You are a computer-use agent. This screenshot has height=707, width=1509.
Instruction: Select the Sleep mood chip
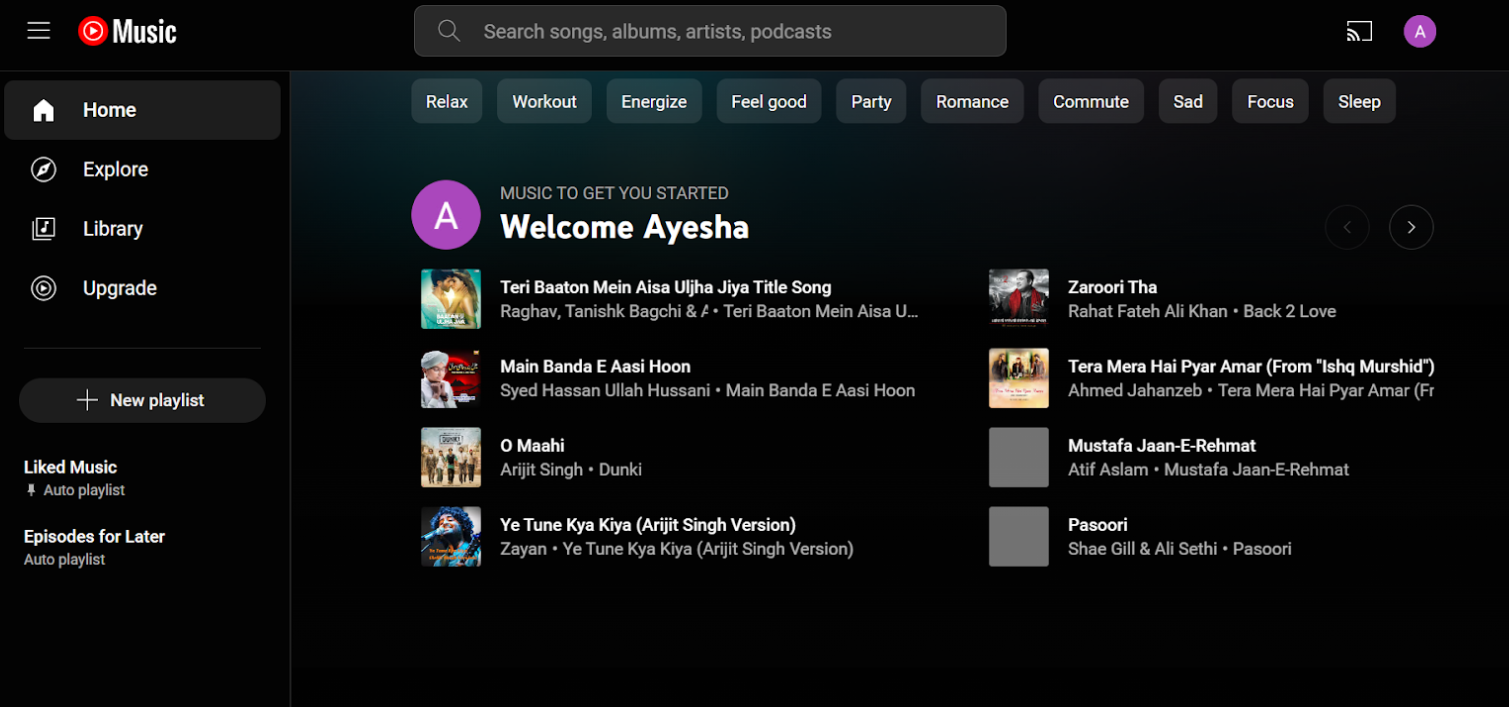[x=1359, y=102]
